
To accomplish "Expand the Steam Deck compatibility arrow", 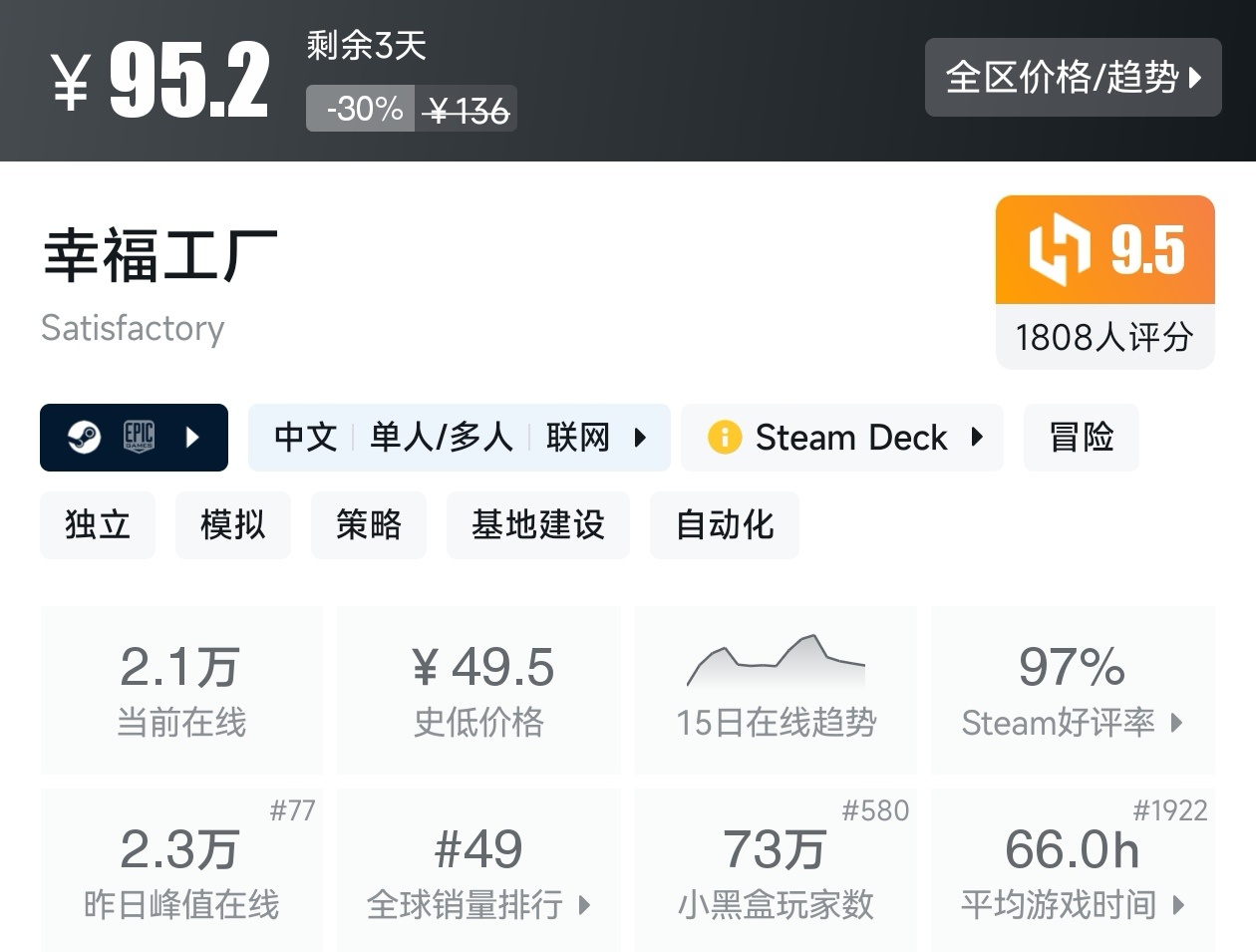I will pos(977,437).
